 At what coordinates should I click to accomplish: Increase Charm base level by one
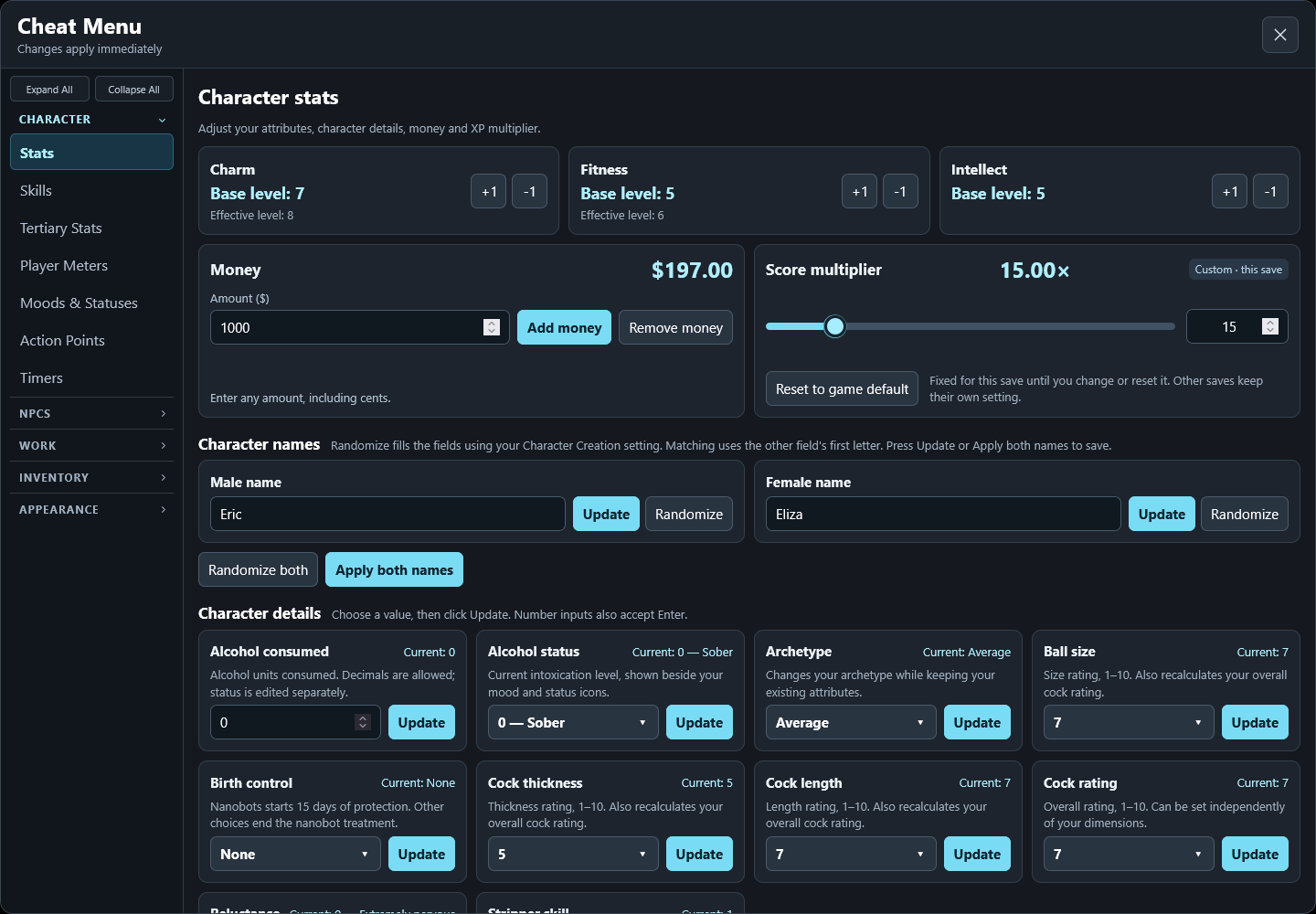point(489,191)
